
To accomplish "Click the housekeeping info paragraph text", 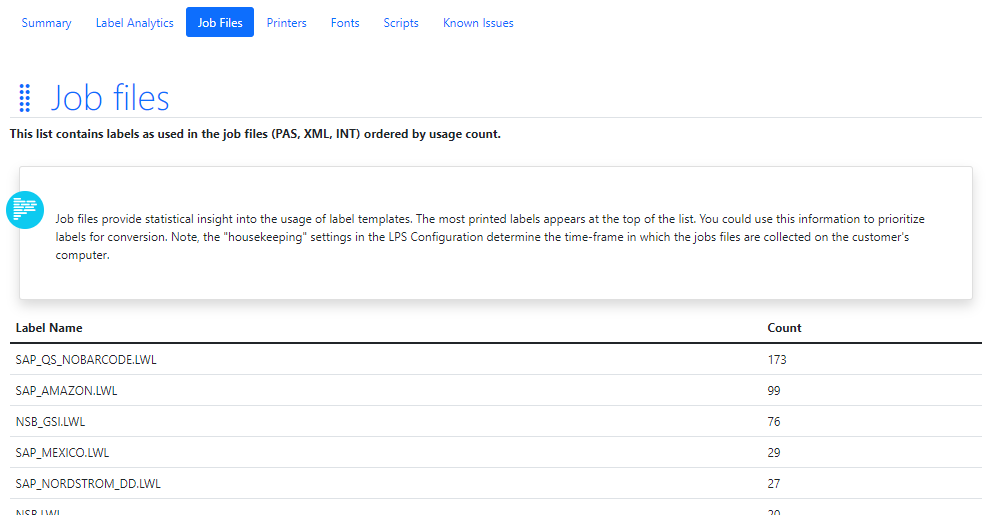I will point(490,237).
